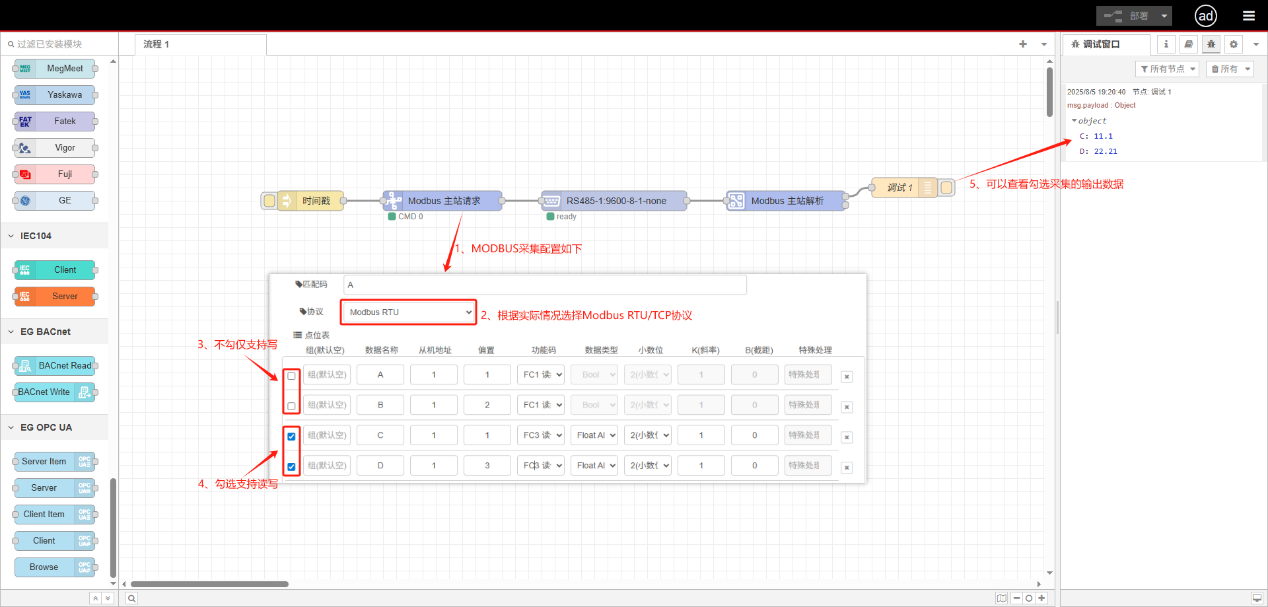Open the configuration nodes gear icon
The image size is (1268, 607).
(1233, 44)
